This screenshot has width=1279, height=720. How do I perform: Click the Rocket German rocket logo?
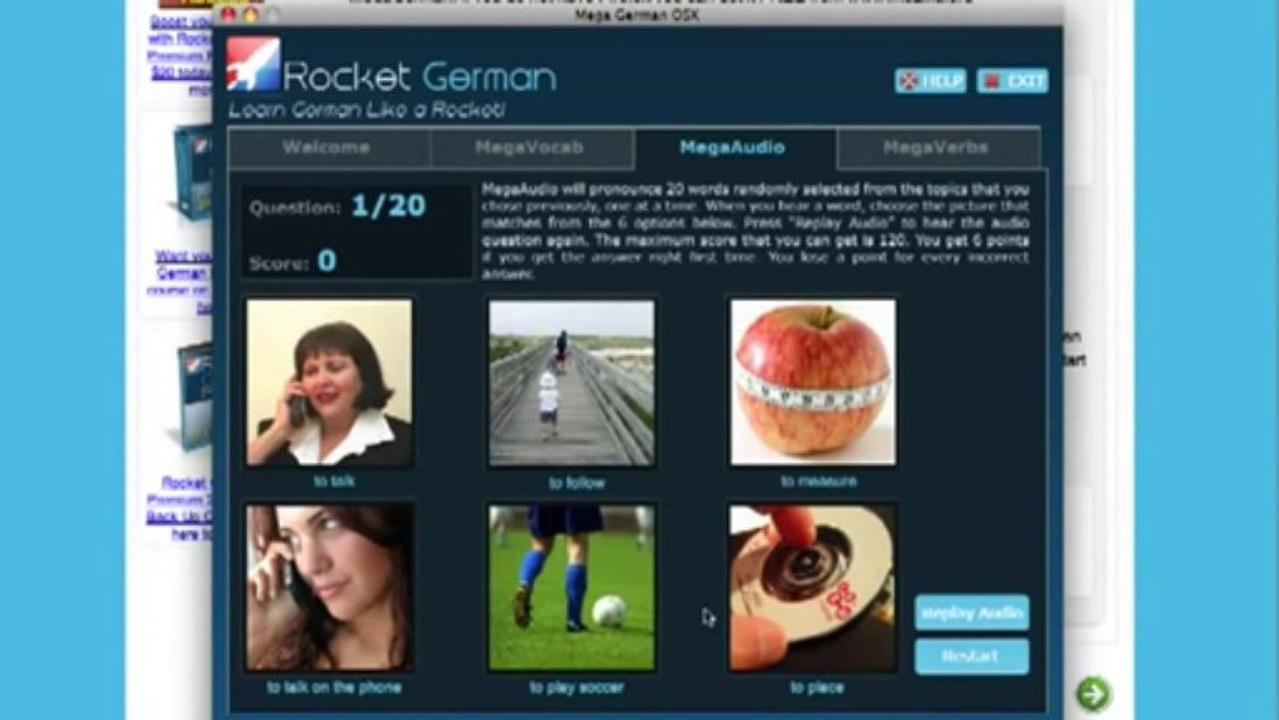click(x=252, y=64)
